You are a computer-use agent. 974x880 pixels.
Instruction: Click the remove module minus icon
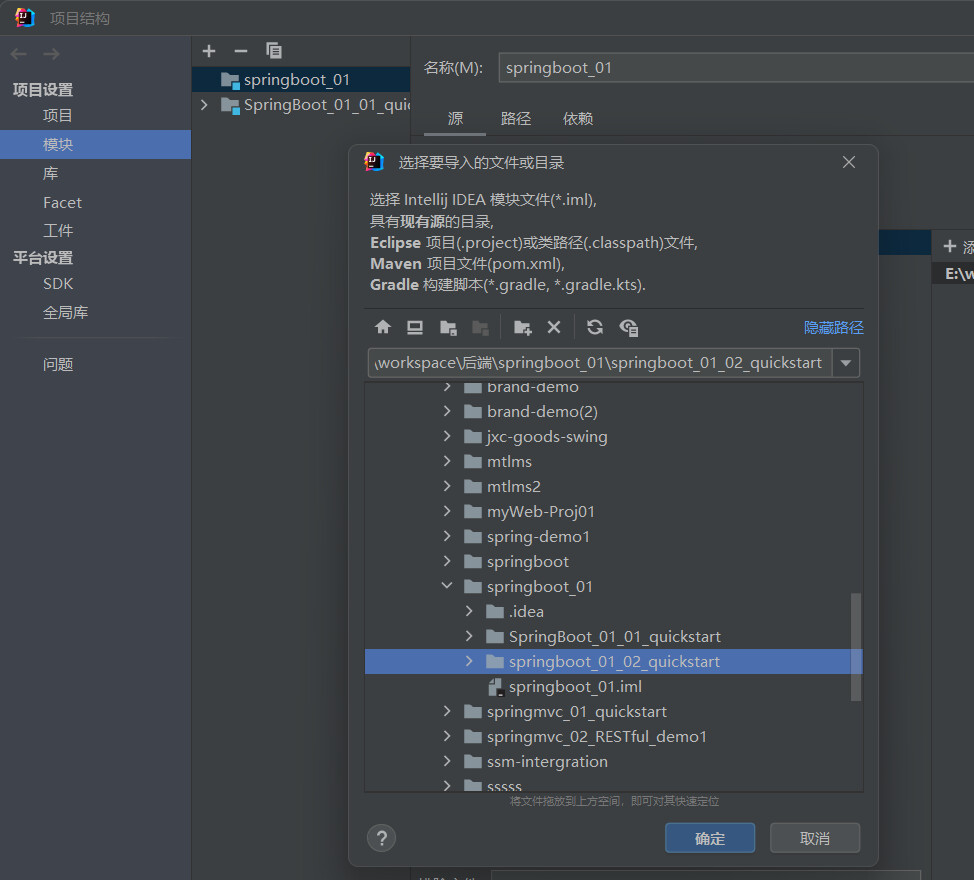tap(241, 51)
